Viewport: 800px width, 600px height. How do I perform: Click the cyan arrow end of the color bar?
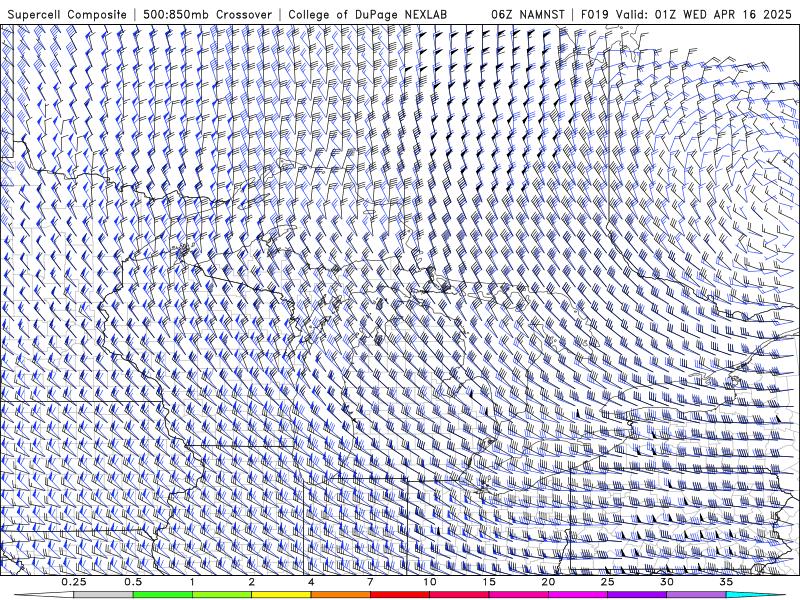(756, 595)
